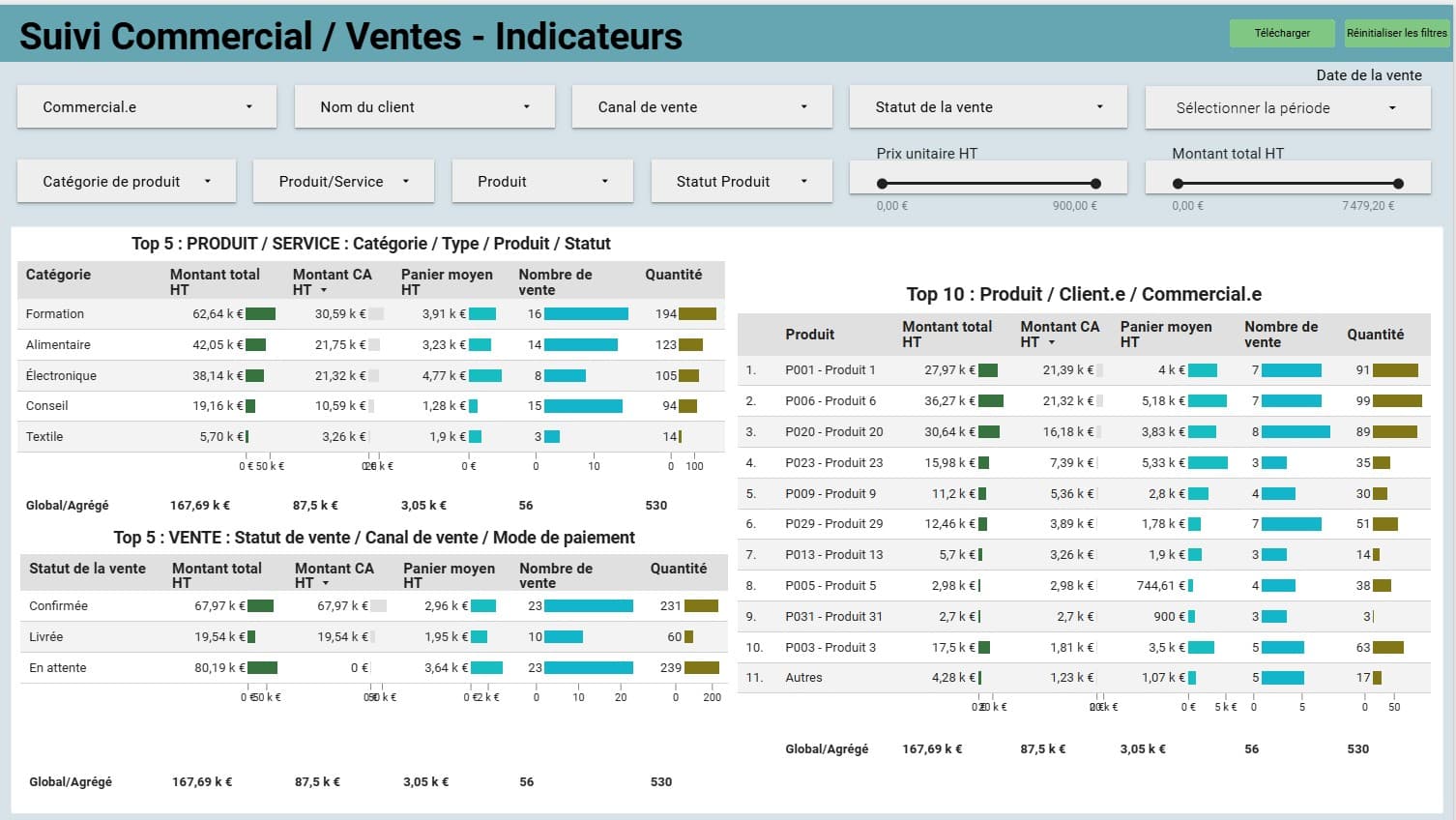This screenshot has width=1456, height=820.
Task: Click Formation Nombre de vente bar
Action: click(x=586, y=314)
